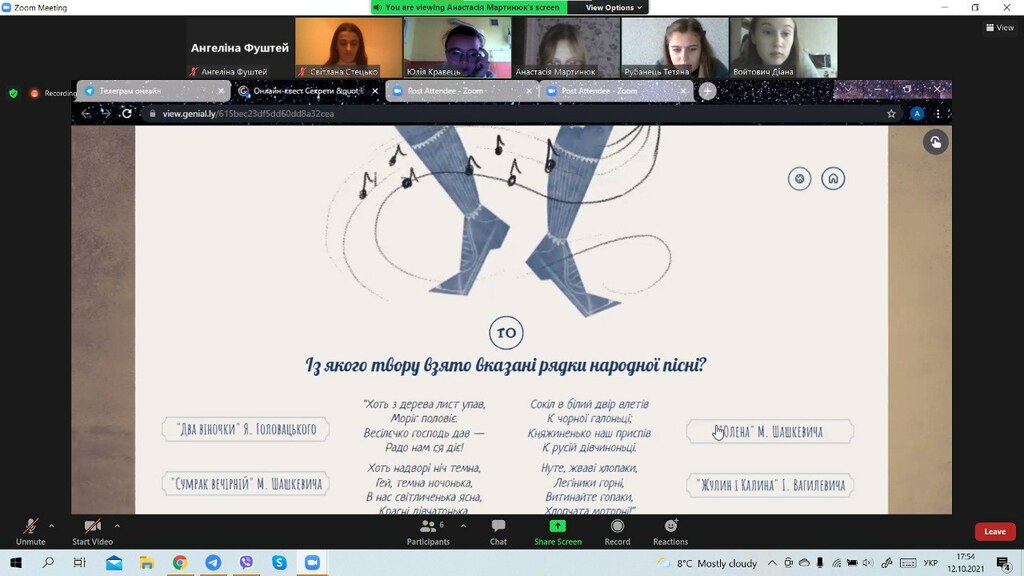Expand the View Options dropdown
The height and width of the screenshot is (576, 1024).
pyautogui.click(x=613, y=7)
